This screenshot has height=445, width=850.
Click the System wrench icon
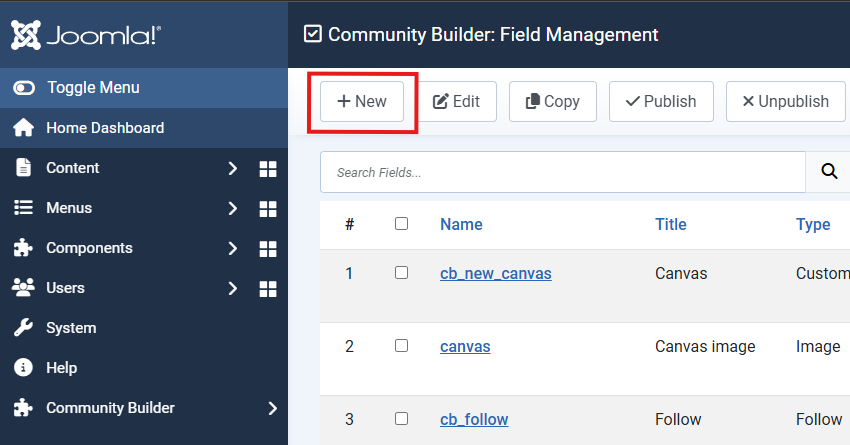pos(23,328)
